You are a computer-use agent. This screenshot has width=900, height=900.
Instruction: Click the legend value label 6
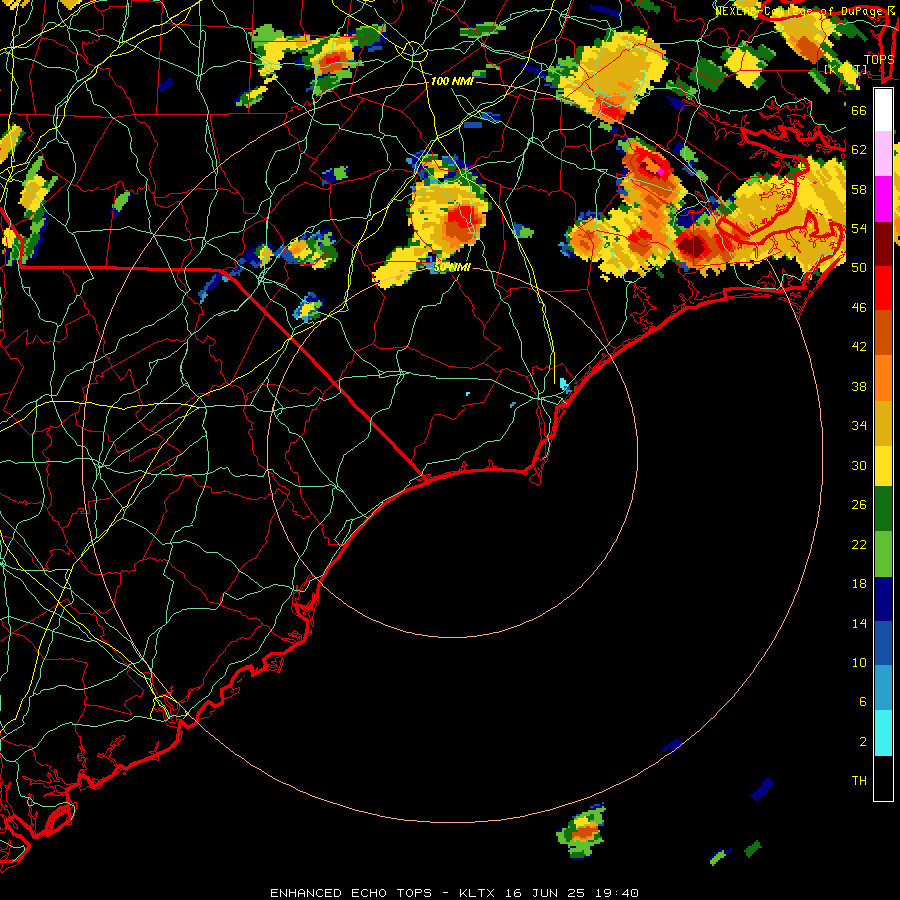pos(862,701)
